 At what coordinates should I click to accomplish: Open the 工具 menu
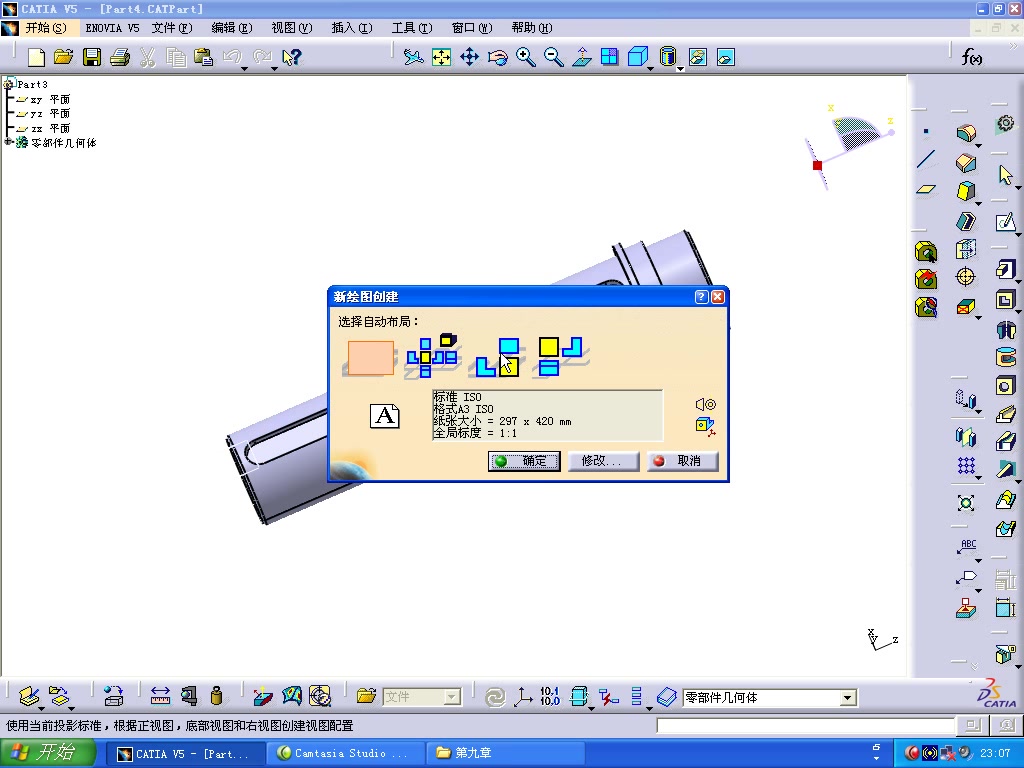coord(410,27)
